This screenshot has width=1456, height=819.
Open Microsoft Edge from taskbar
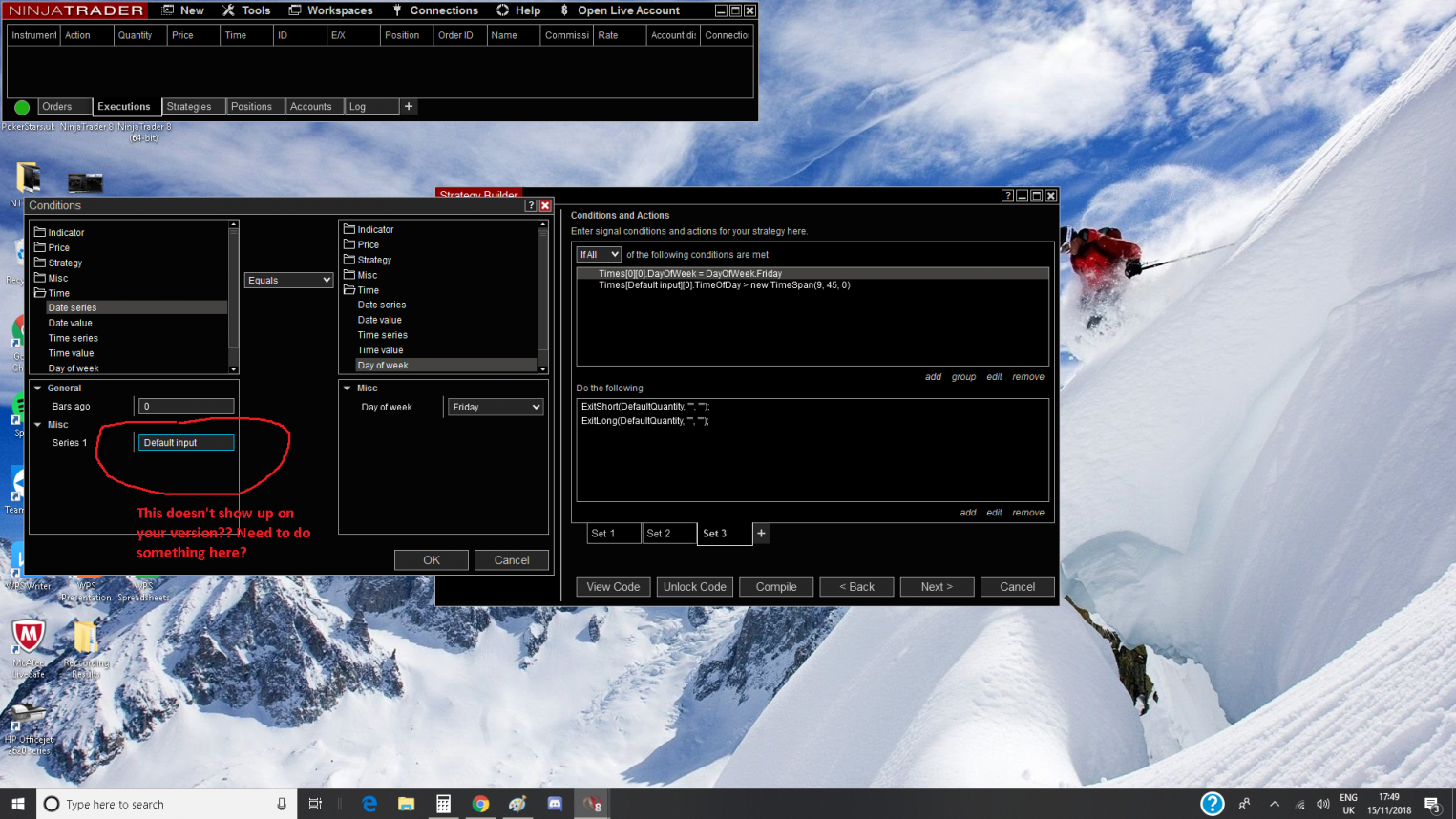[x=369, y=805]
